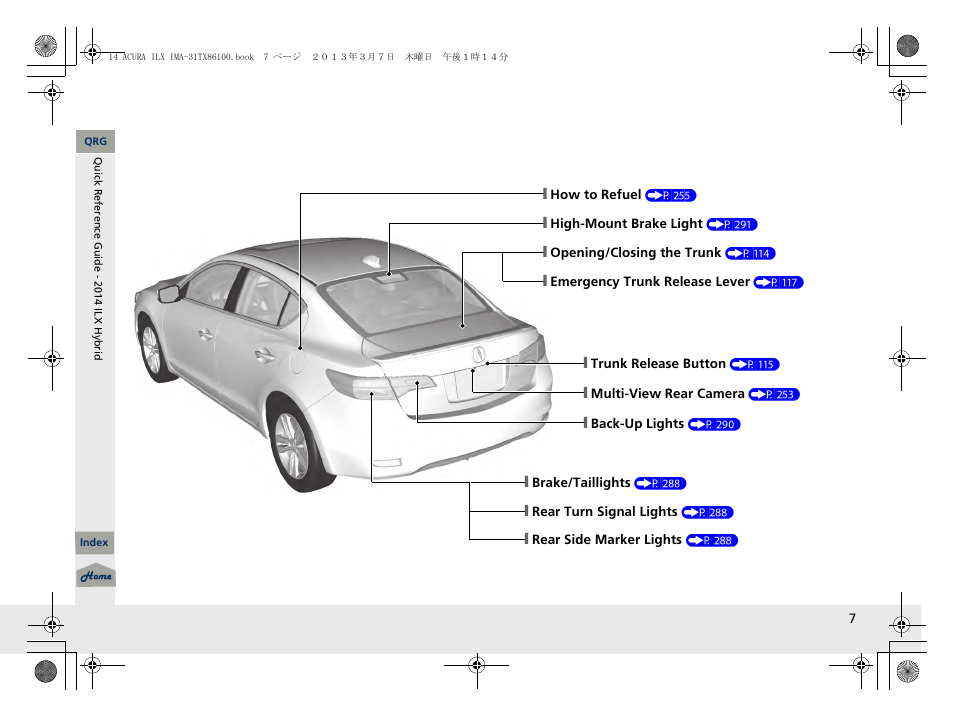Select 'Rear Turn Signal Lights' label

tap(604, 512)
